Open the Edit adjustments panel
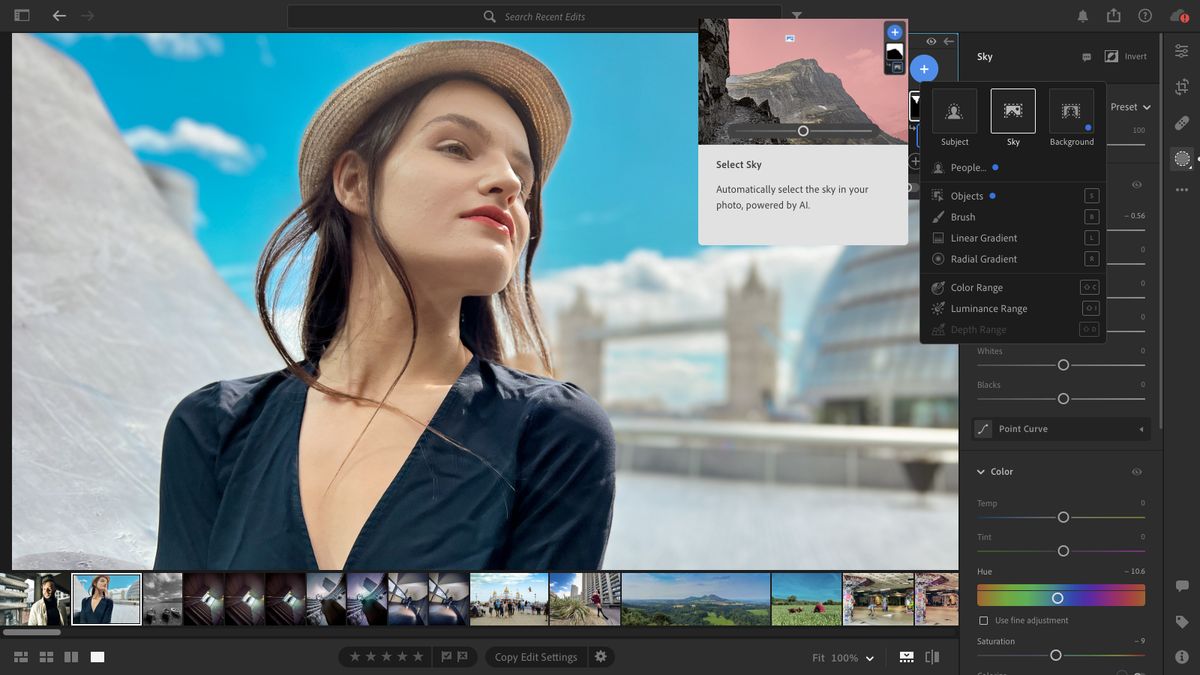The image size is (1200, 675). click(1182, 51)
